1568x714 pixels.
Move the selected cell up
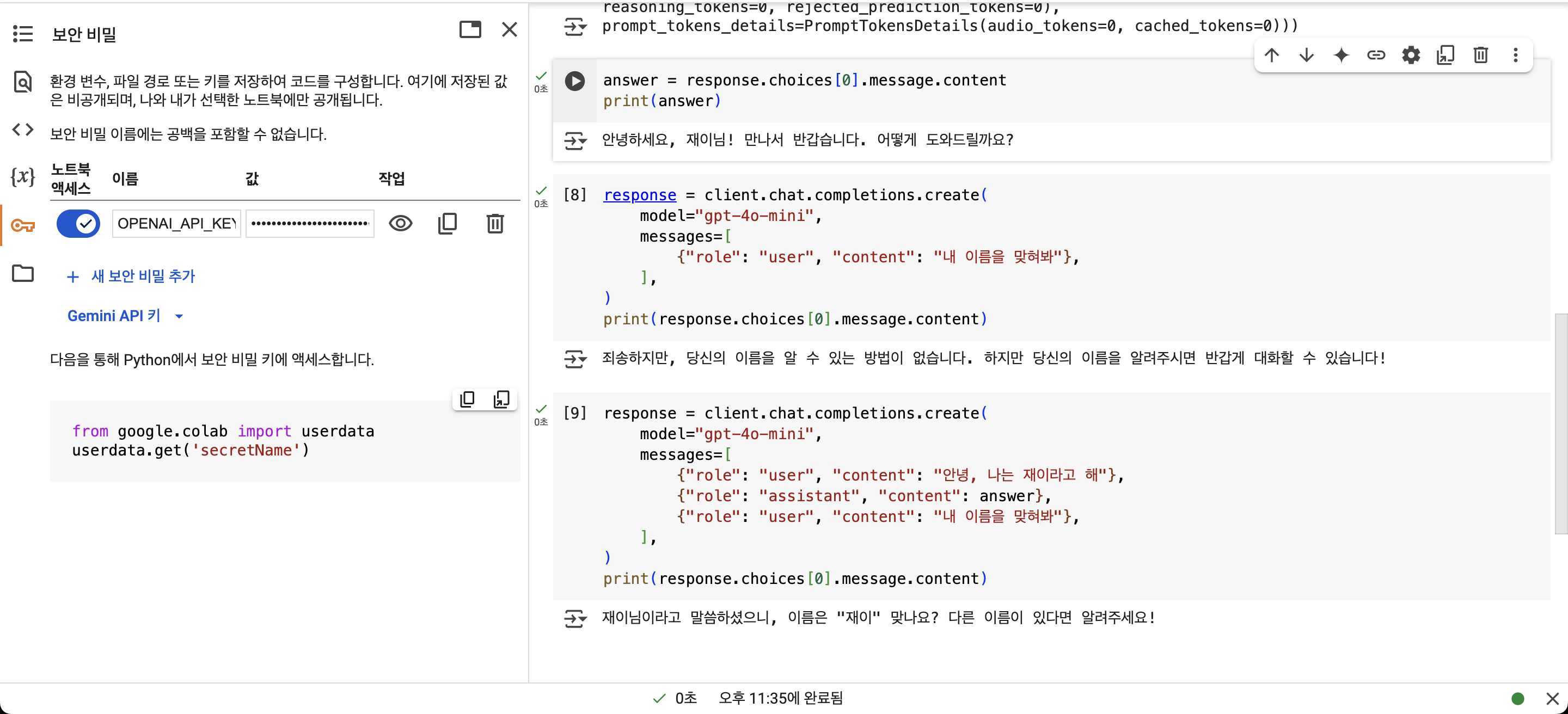[x=1272, y=56]
